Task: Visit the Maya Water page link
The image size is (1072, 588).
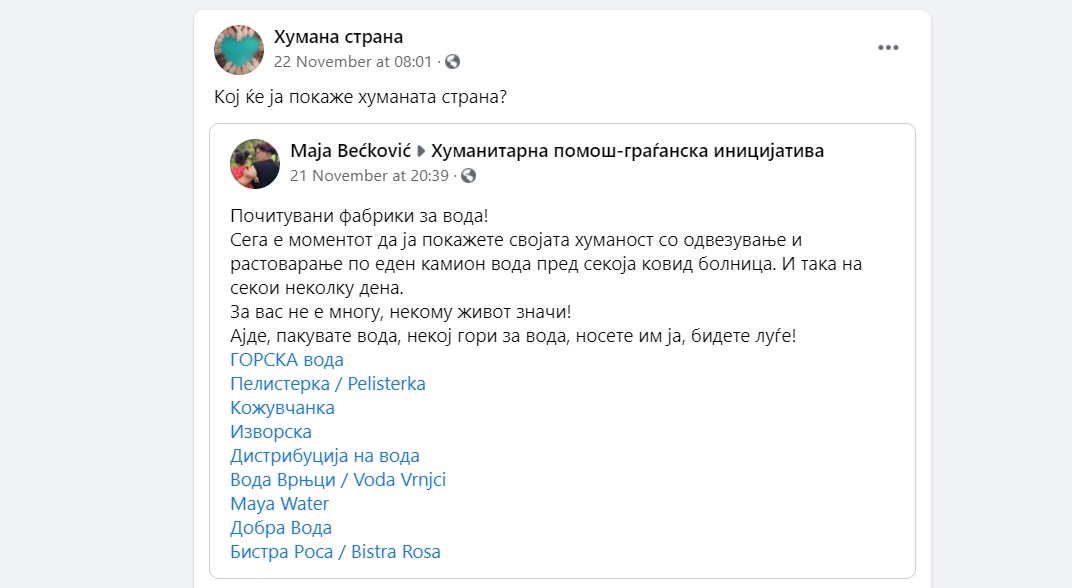Action: pos(279,504)
